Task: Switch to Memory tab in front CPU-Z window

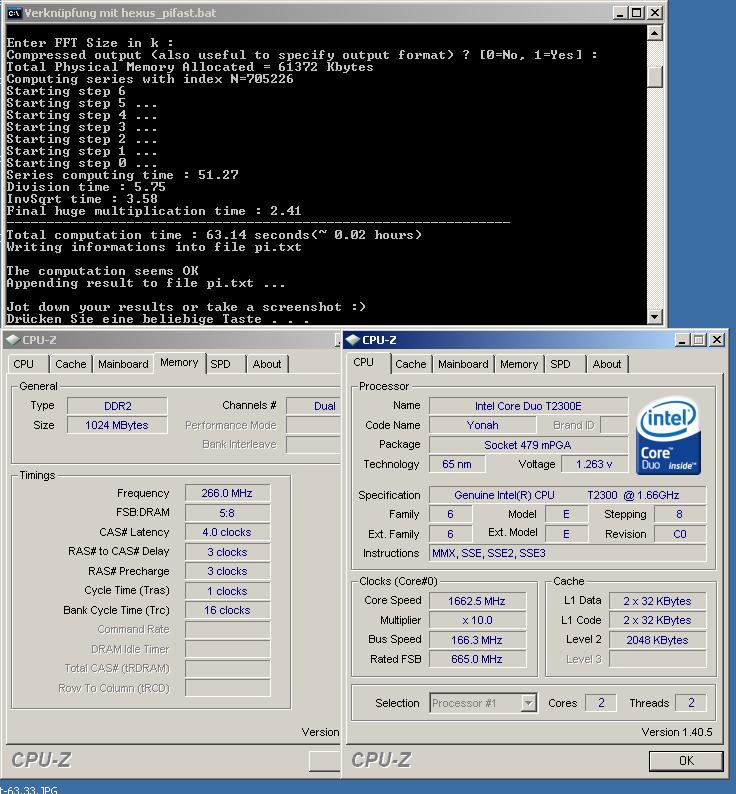Action: (519, 364)
